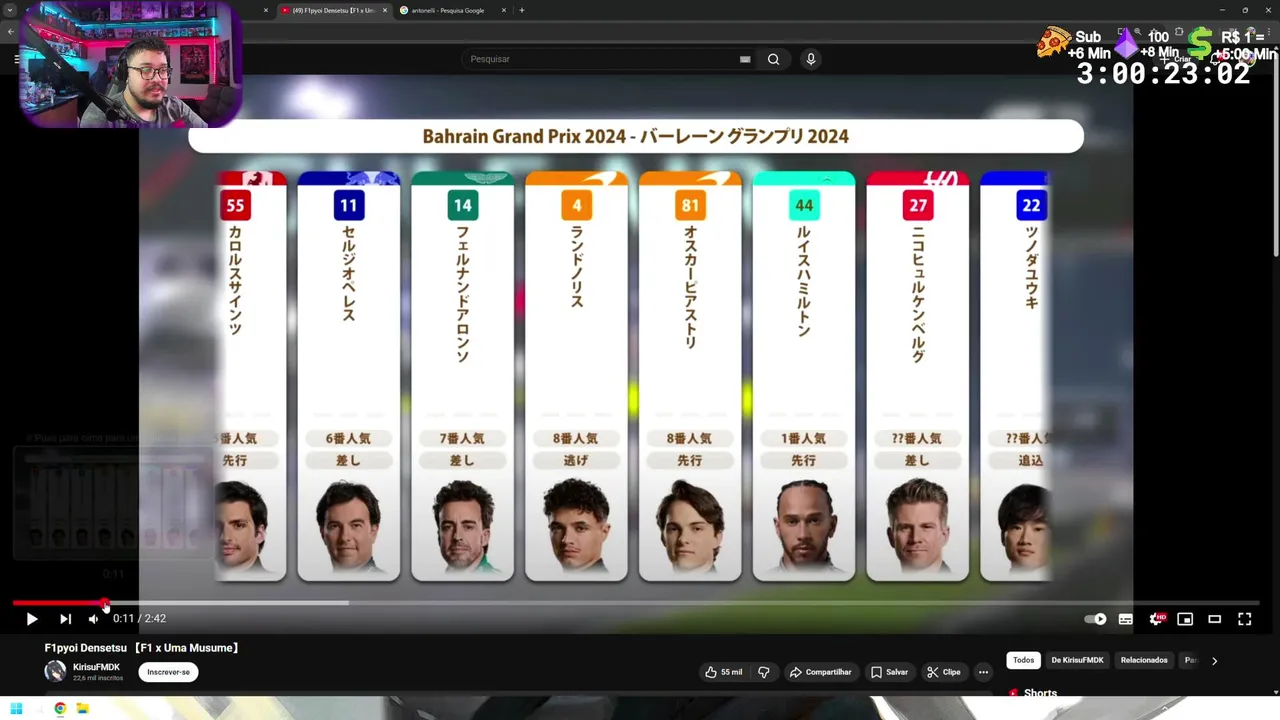The width and height of the screenshot is (1280, 720).
Task: Close the antonelli Google tab
Action: point(504,10)
